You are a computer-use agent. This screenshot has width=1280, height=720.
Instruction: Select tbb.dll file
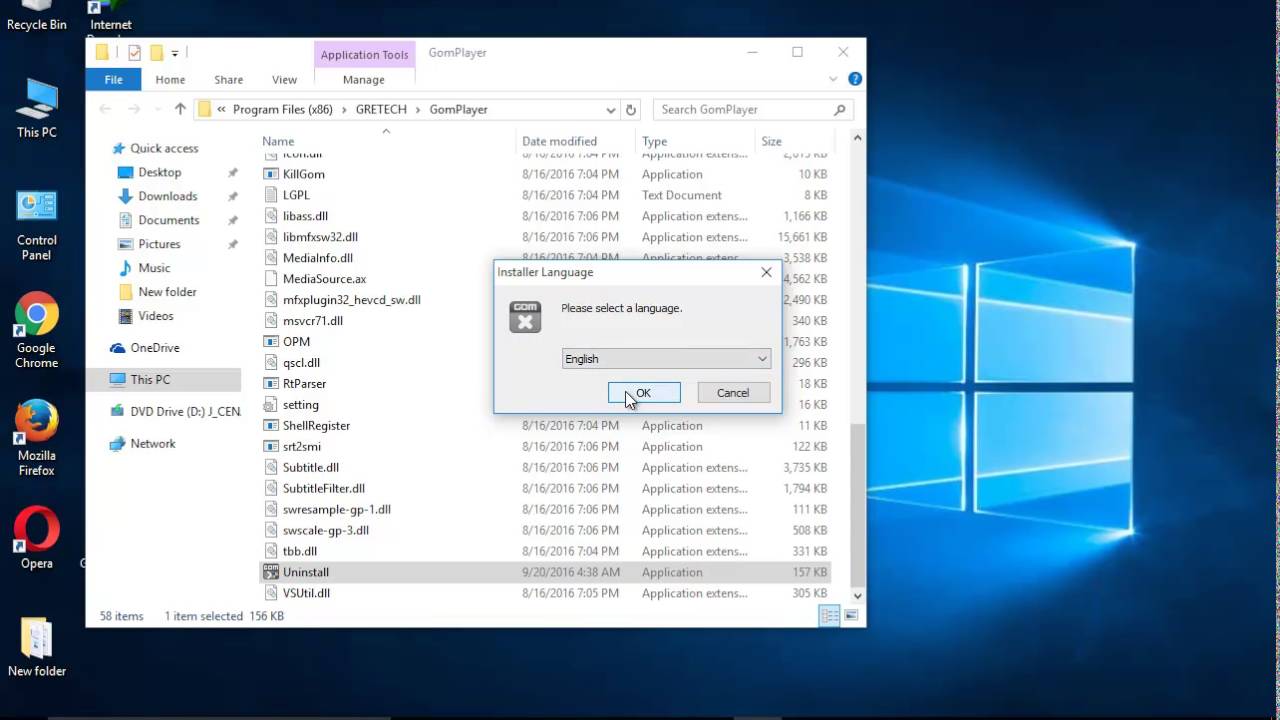click(300, 551)
